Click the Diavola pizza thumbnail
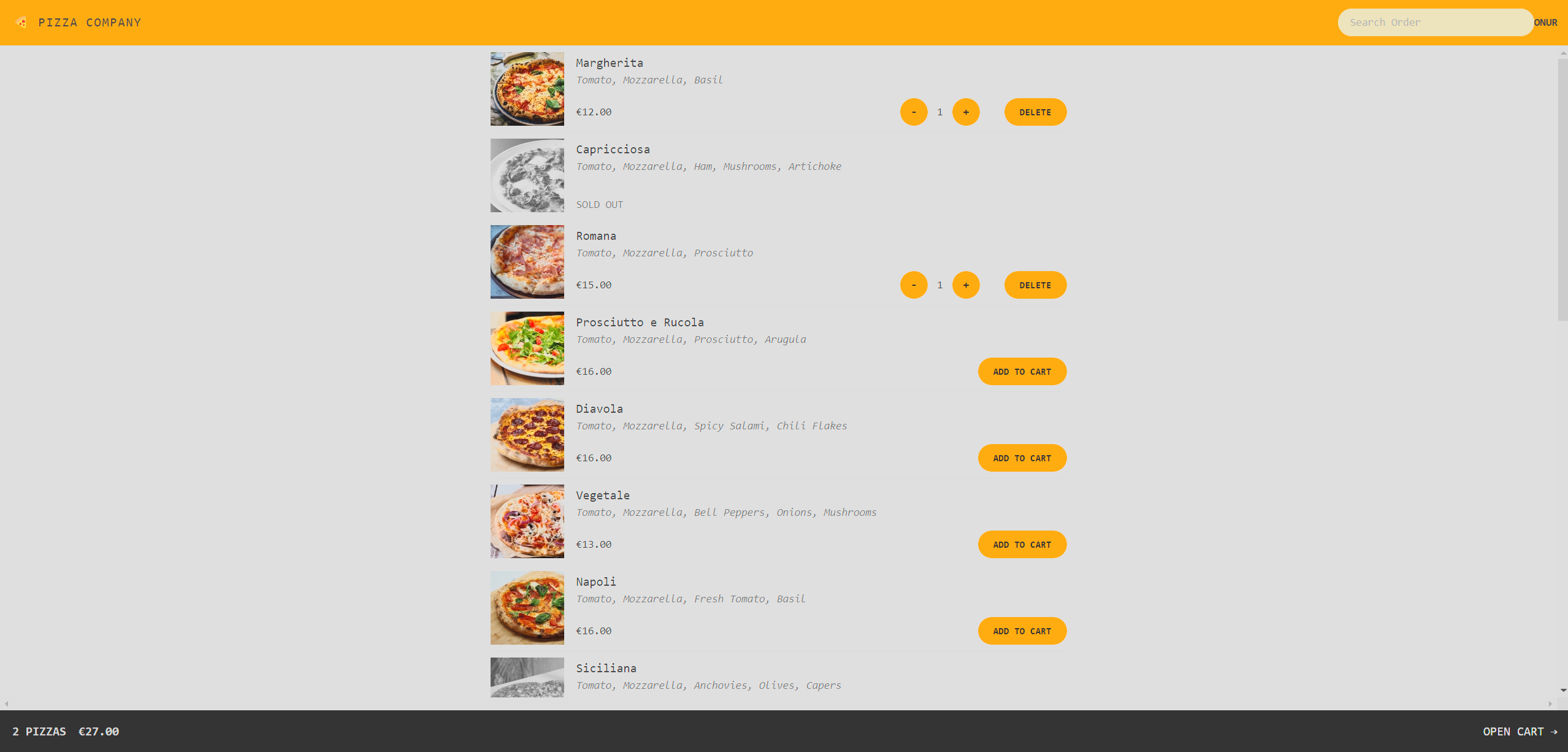Screen dimensions: 1568x752 click(x=527, y=435)
